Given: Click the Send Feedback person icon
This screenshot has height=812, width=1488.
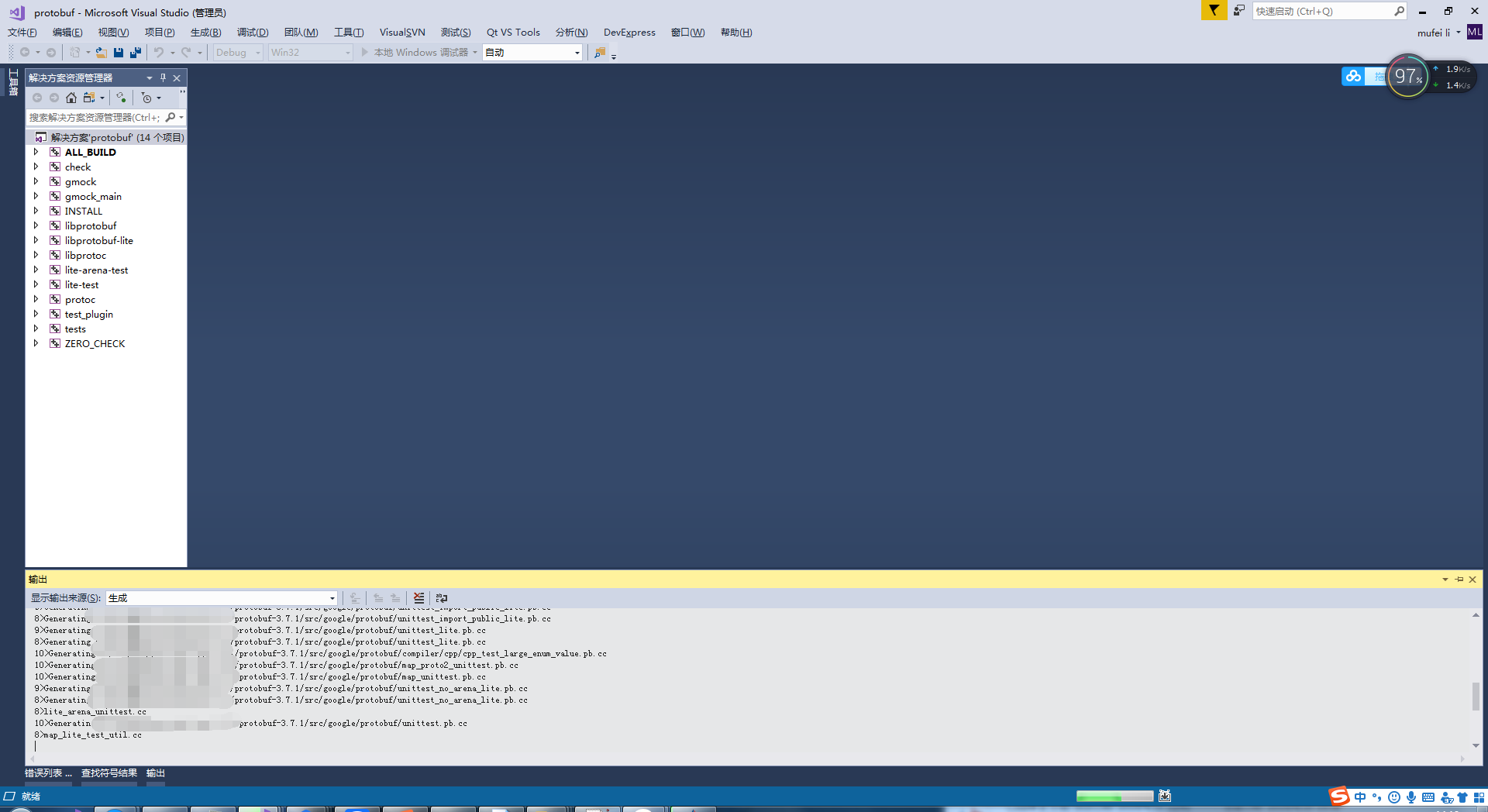Looking at the screenshot, I should click(1239, 10).
